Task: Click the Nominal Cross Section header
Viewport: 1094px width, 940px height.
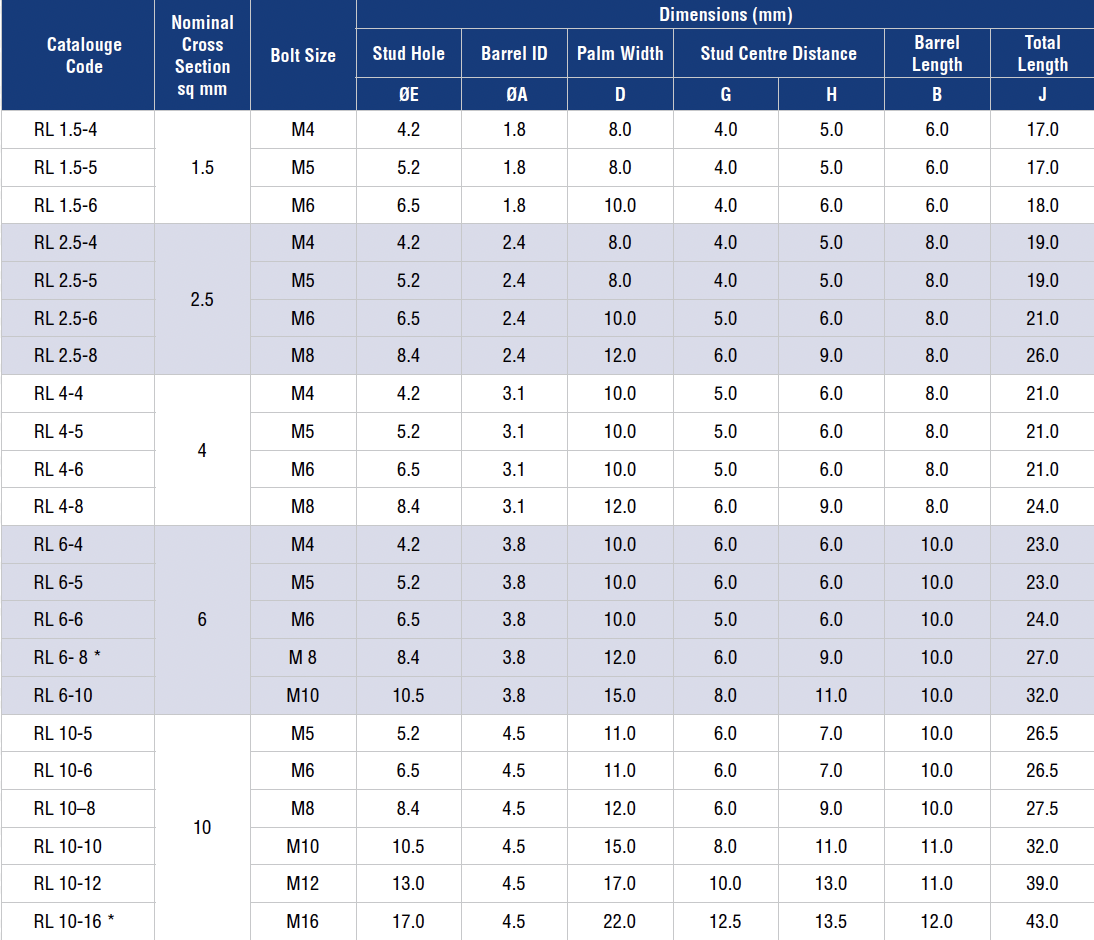Action: [x=202, y=55]
